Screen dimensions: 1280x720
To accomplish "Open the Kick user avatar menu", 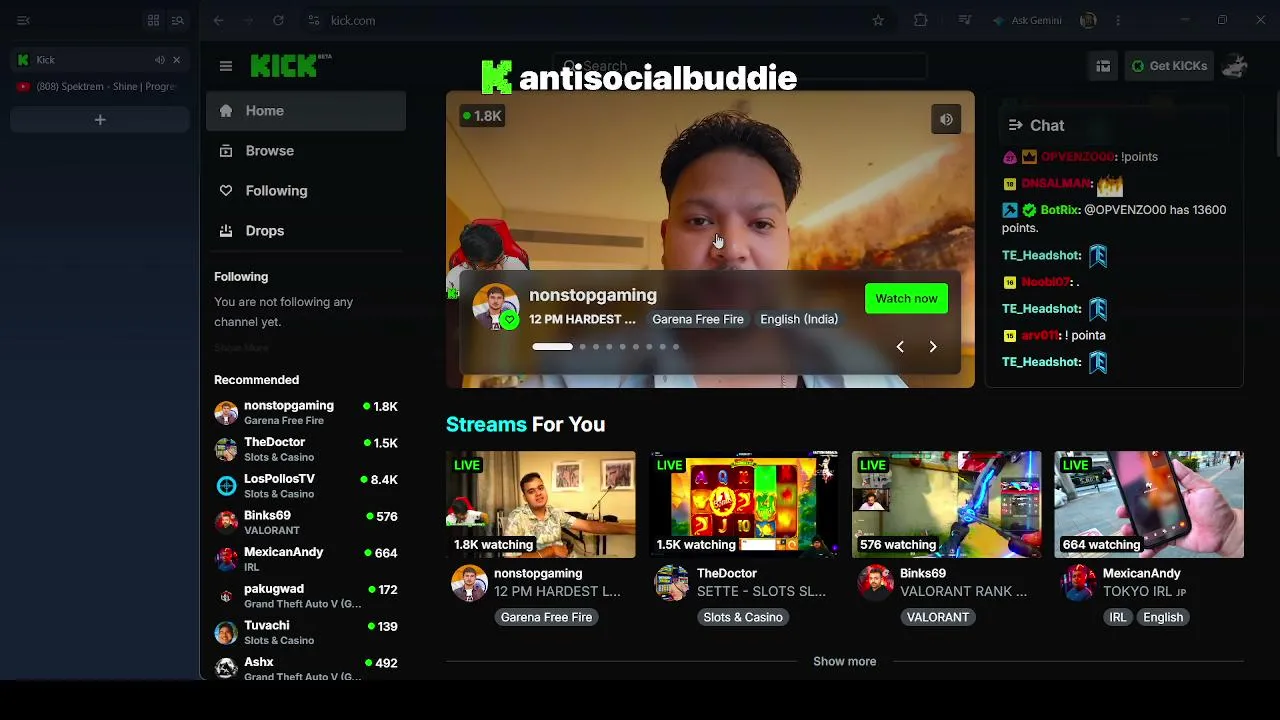I will point(1235,66).
